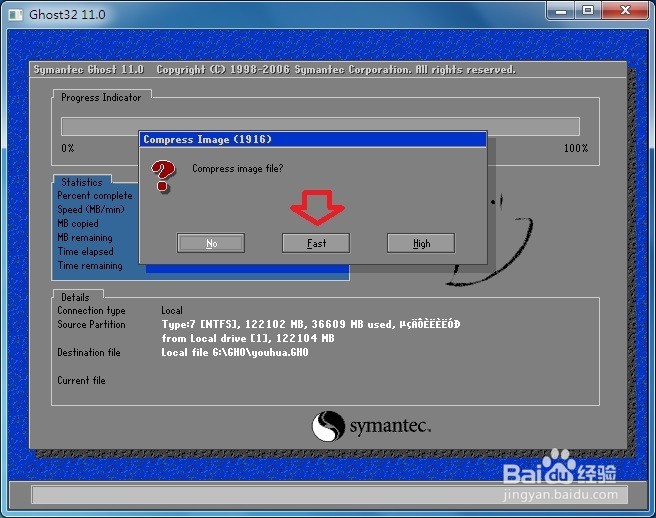Click the 'Time elapsed' label
656x518 pixels.
tap(85, 251)
